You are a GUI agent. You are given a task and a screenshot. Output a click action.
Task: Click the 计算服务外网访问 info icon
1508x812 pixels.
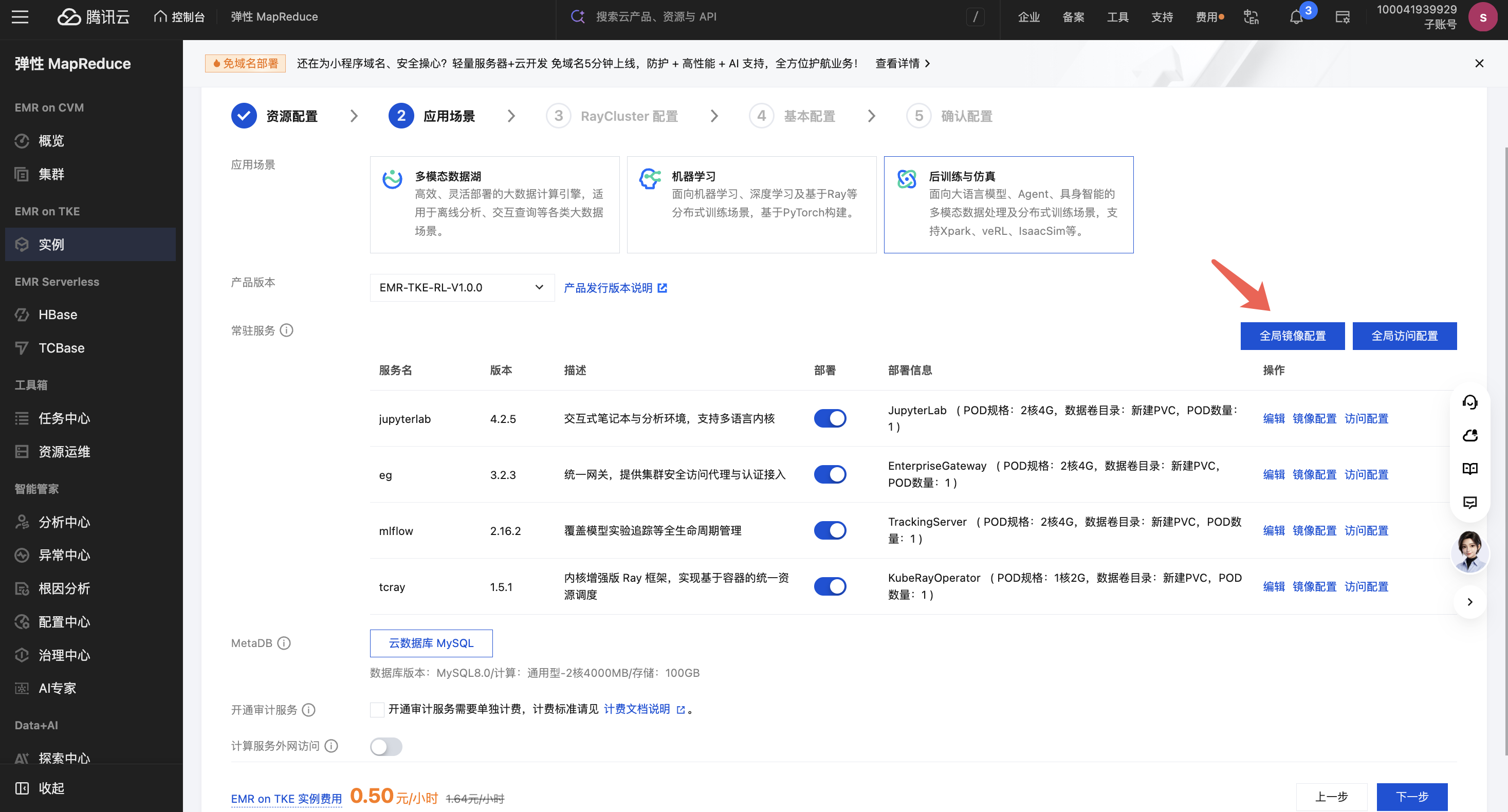332,745
